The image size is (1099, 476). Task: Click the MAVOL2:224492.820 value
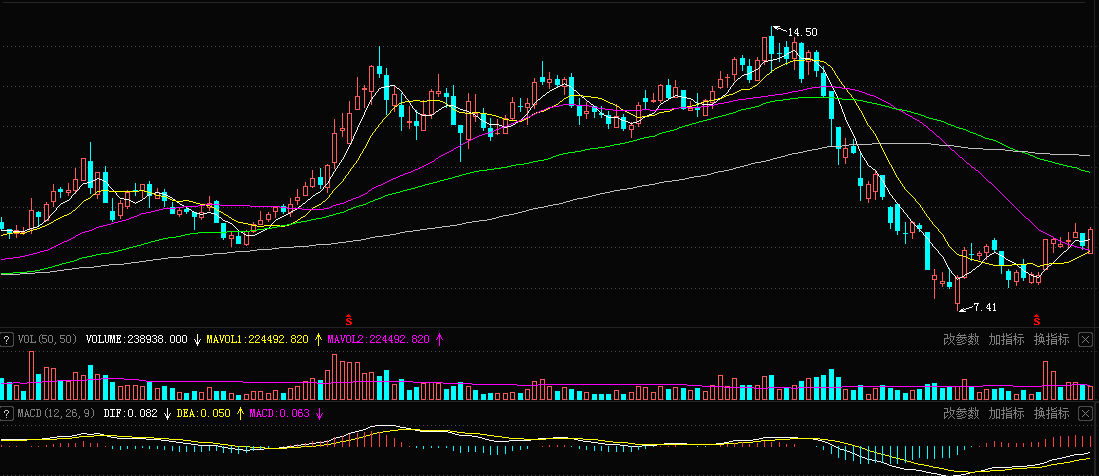tap(378, 339)
